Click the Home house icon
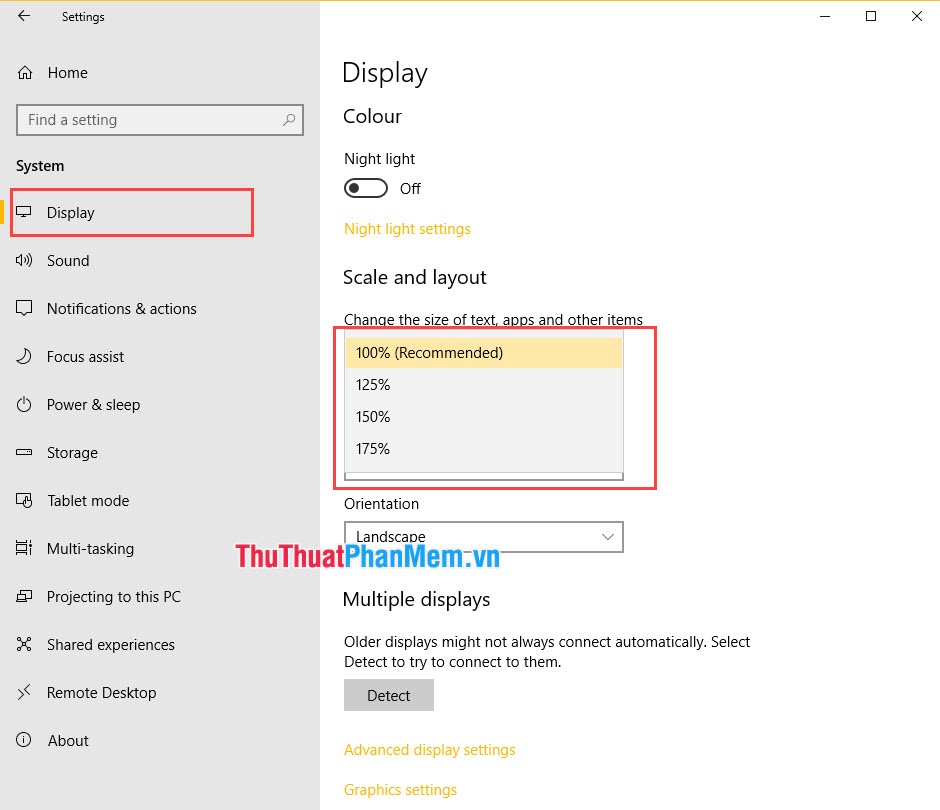940x810 pixels. 24,72
